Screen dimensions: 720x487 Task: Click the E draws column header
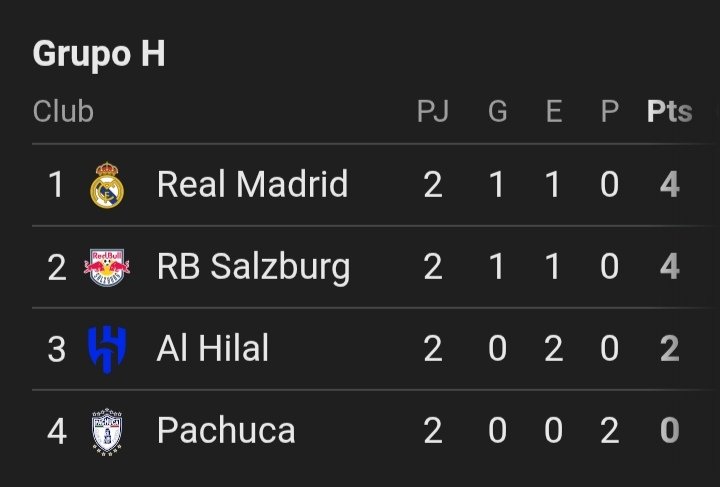554,112
